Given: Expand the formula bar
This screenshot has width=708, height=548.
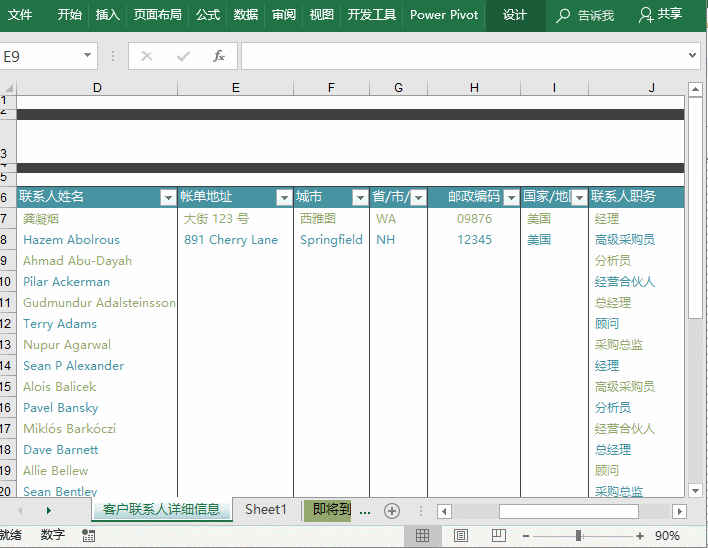Looking at the screenshot, I should [x=693, y=56].
